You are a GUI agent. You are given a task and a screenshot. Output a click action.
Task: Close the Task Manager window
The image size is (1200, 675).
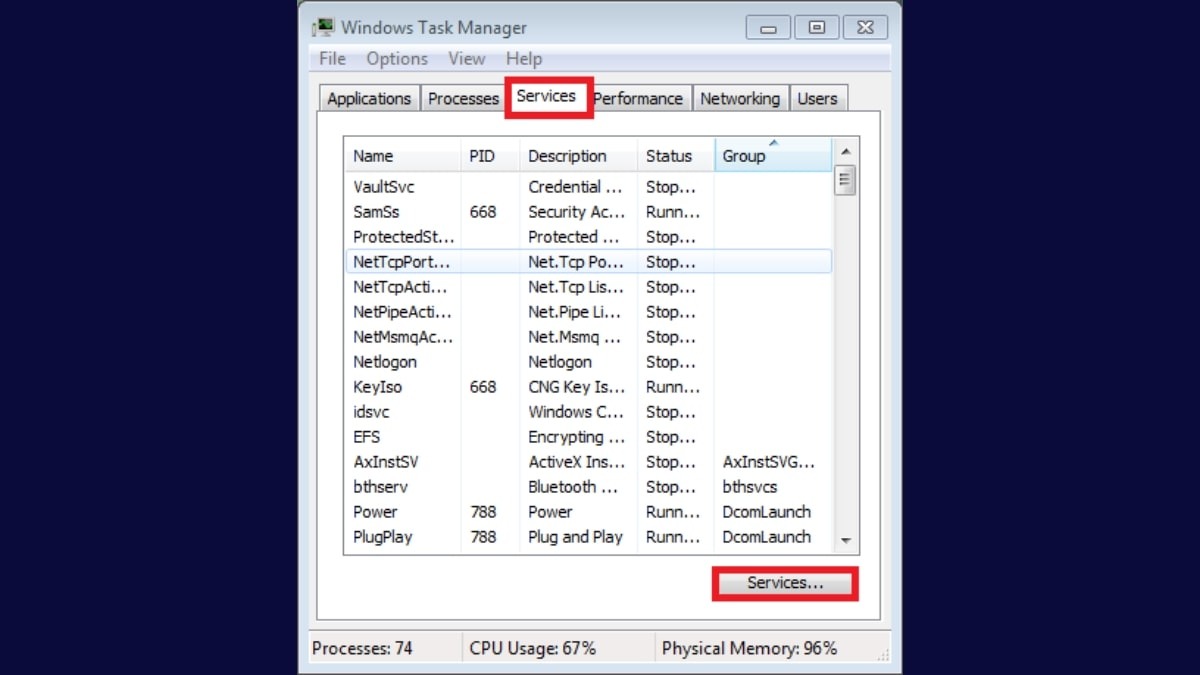point(866,28)
